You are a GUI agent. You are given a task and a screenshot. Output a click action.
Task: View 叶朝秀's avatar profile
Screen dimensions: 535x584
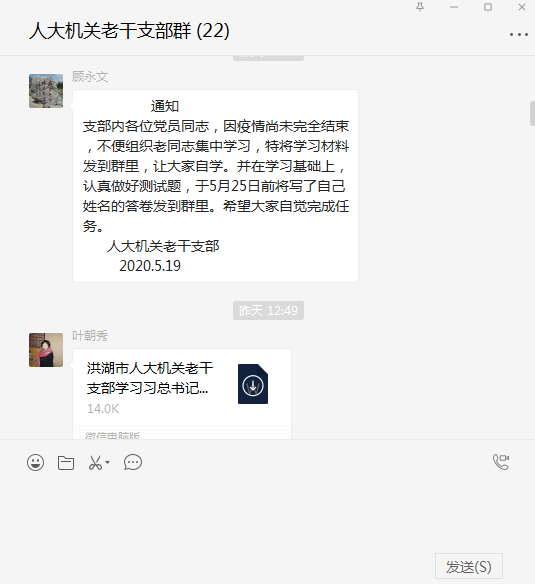(46, 350)
